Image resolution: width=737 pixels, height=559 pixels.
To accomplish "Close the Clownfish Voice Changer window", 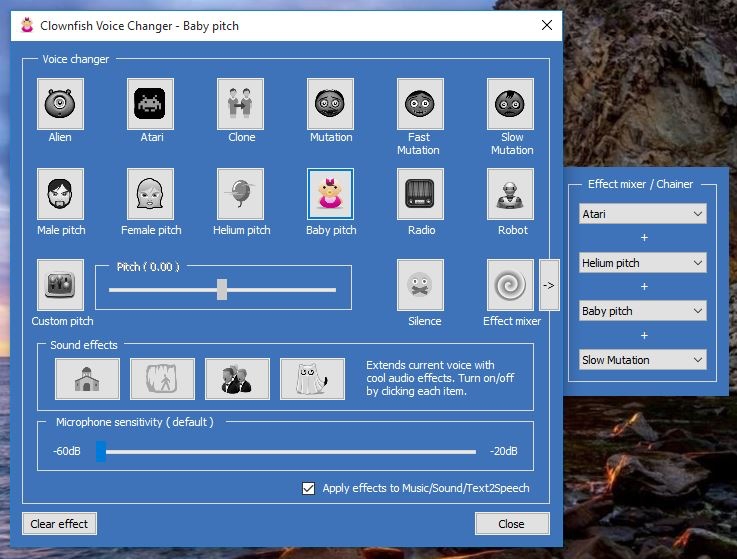I will pos(547,25).
